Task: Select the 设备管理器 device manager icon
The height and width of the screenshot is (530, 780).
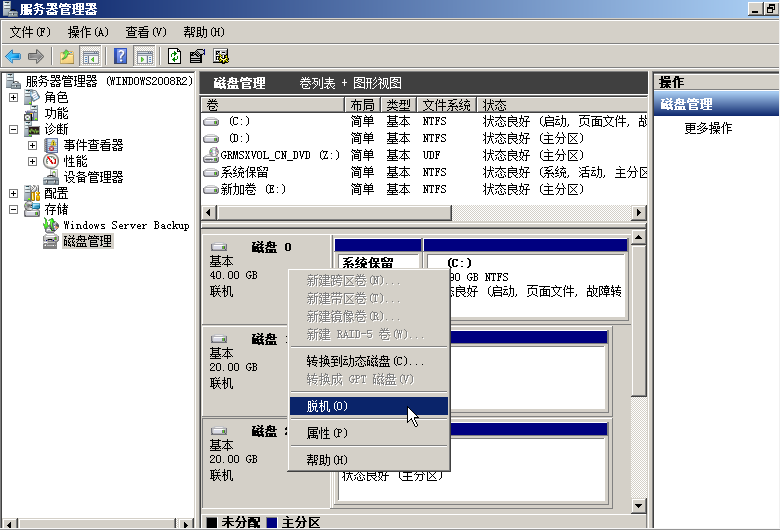Action: coord(51,177)
